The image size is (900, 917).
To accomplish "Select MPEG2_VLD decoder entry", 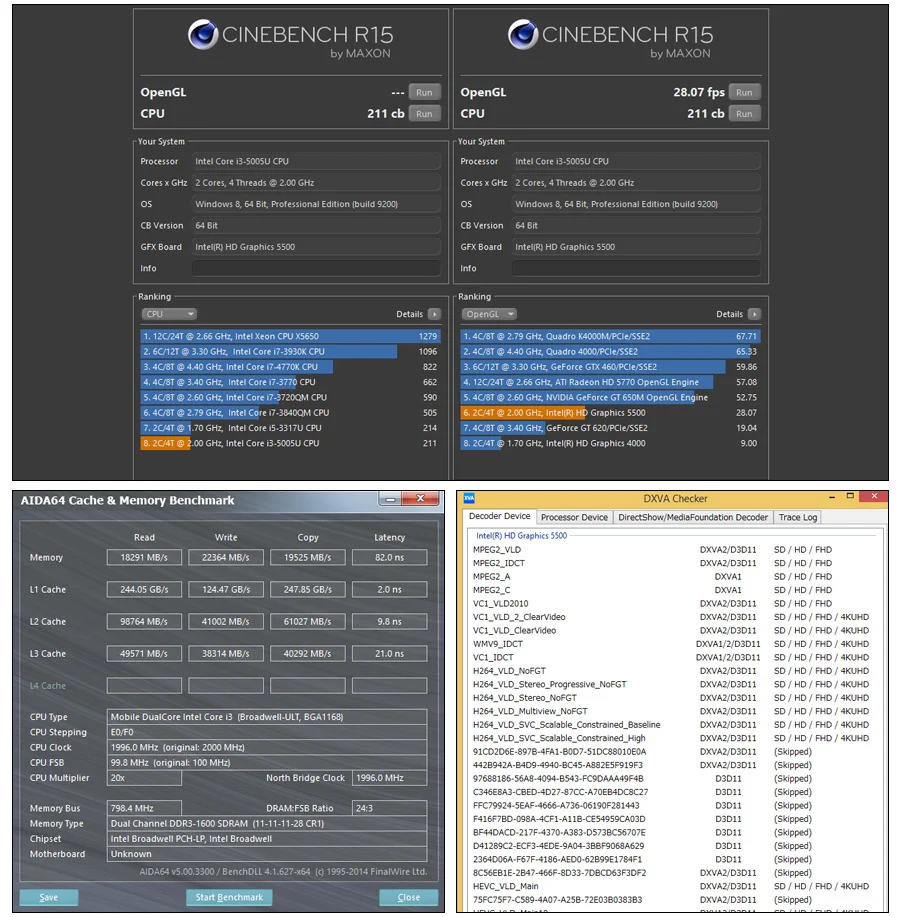I will [496, 550].
